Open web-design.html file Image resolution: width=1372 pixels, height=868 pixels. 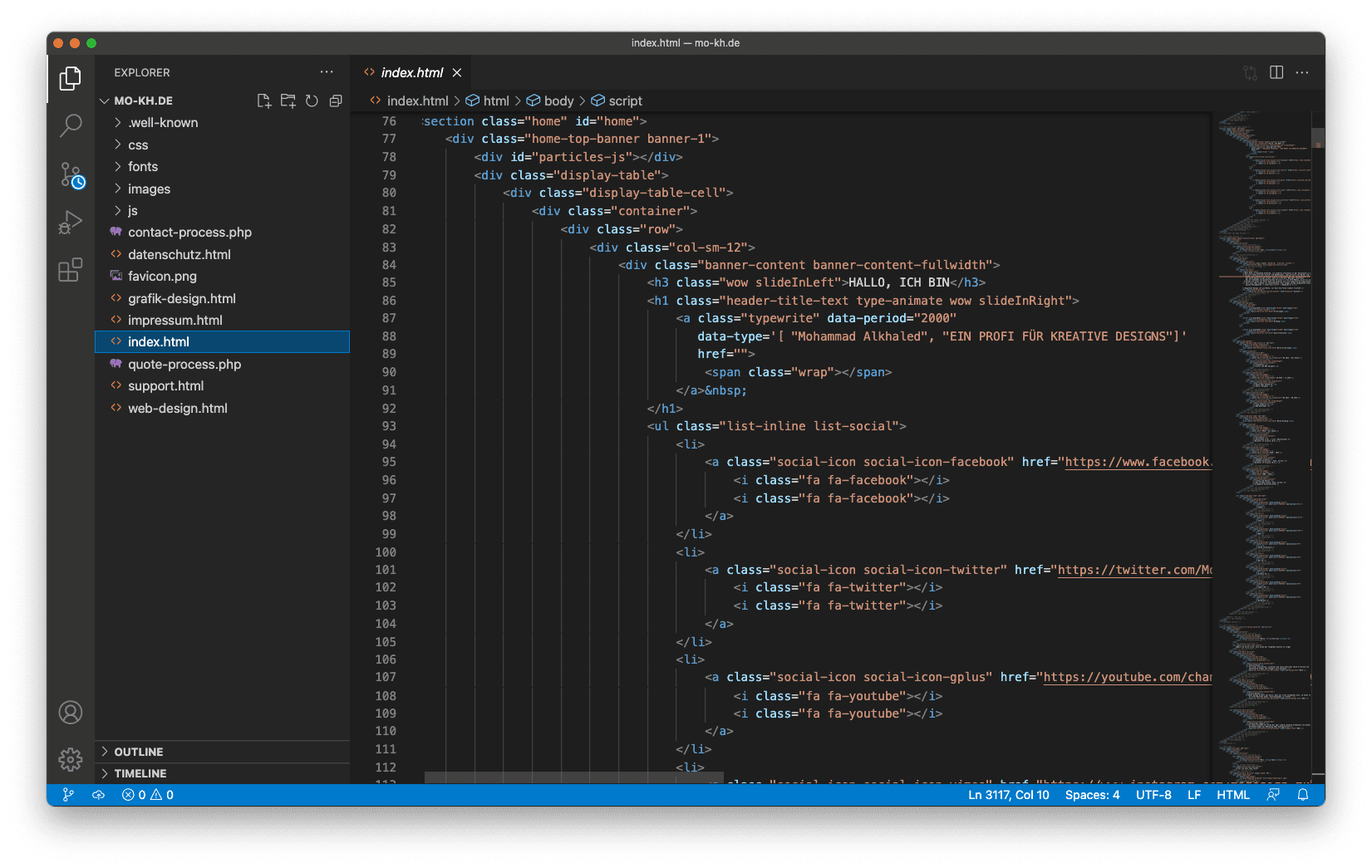[x=222, y=409]
